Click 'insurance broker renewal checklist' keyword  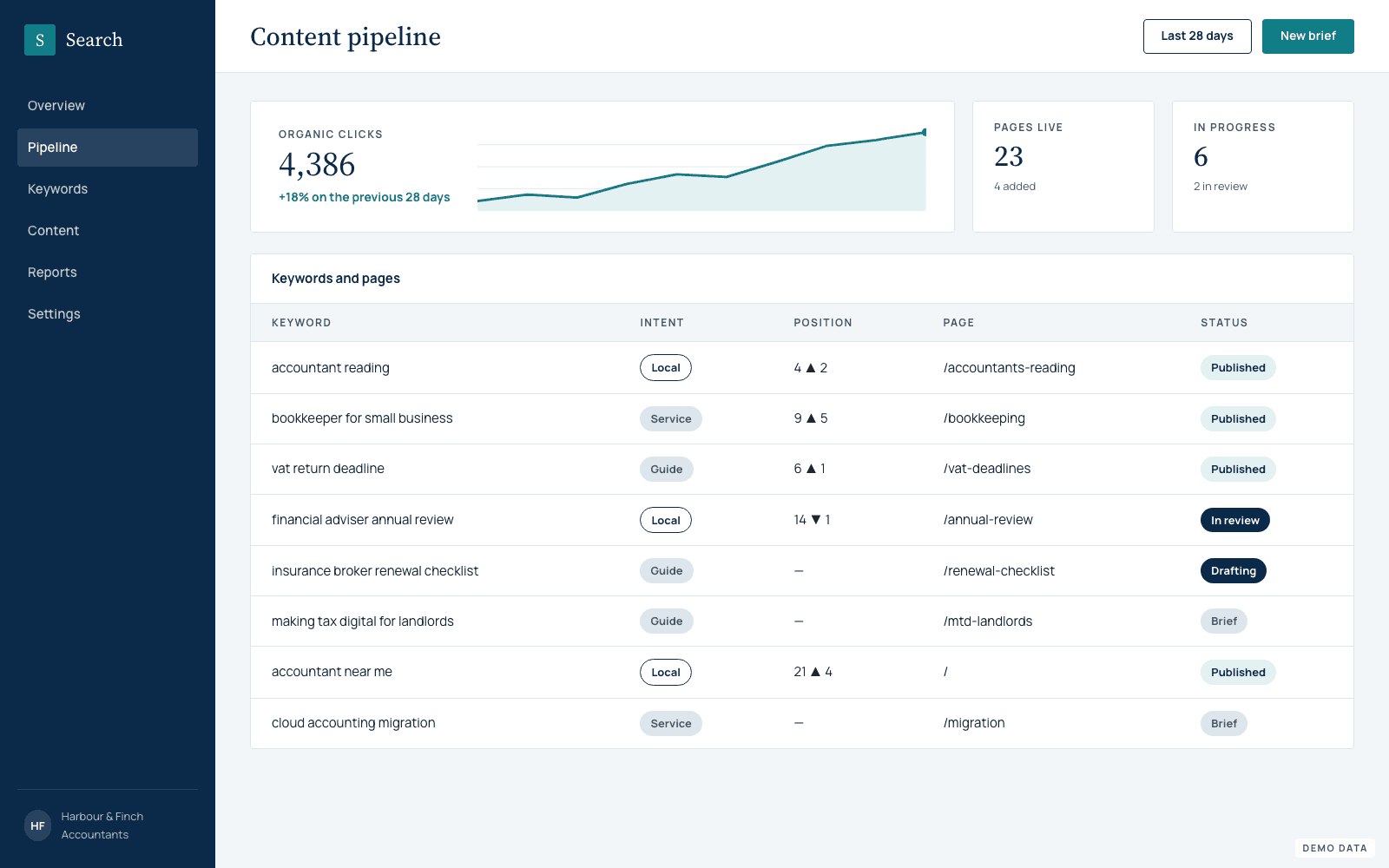point(375,571)
